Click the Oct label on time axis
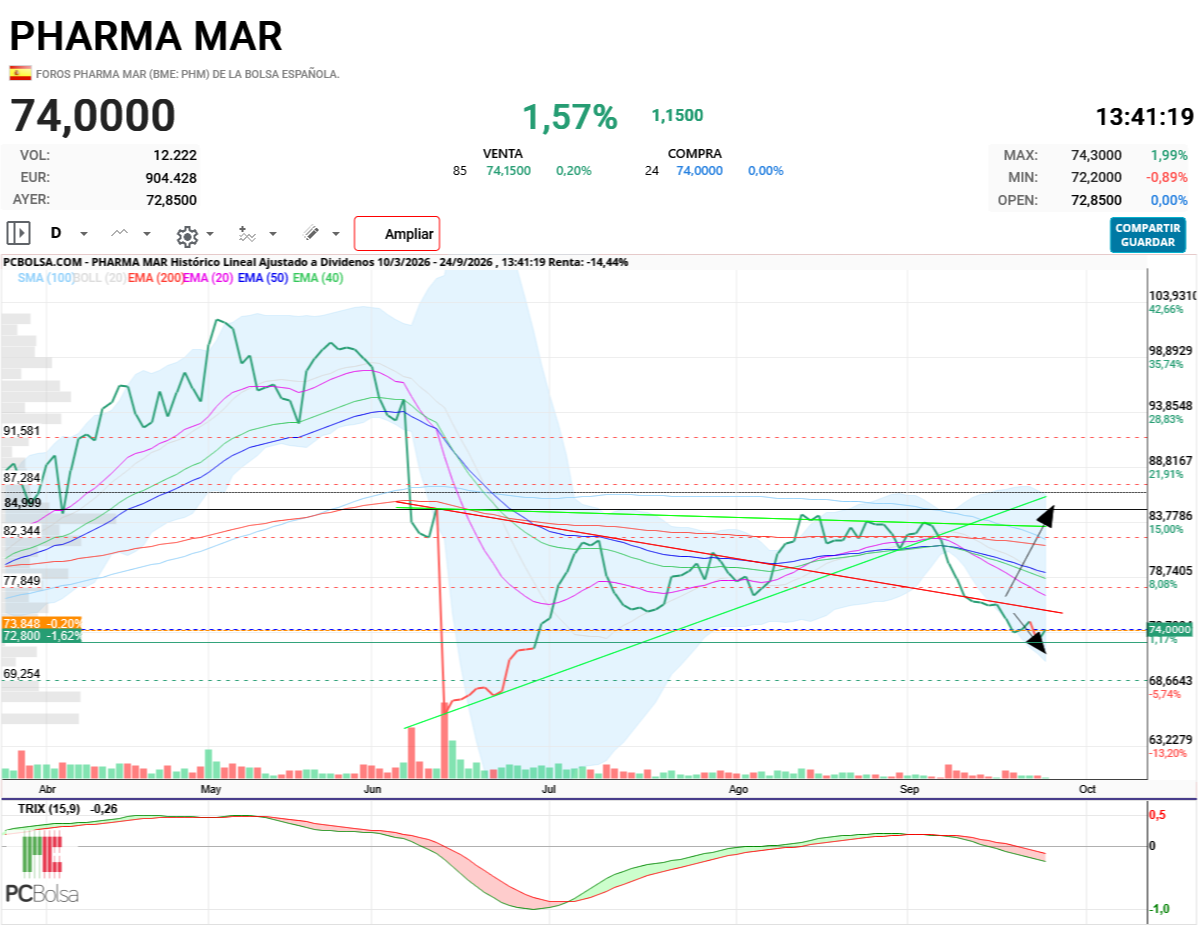The image size is (1200, 925). [x=1088, y=789]
